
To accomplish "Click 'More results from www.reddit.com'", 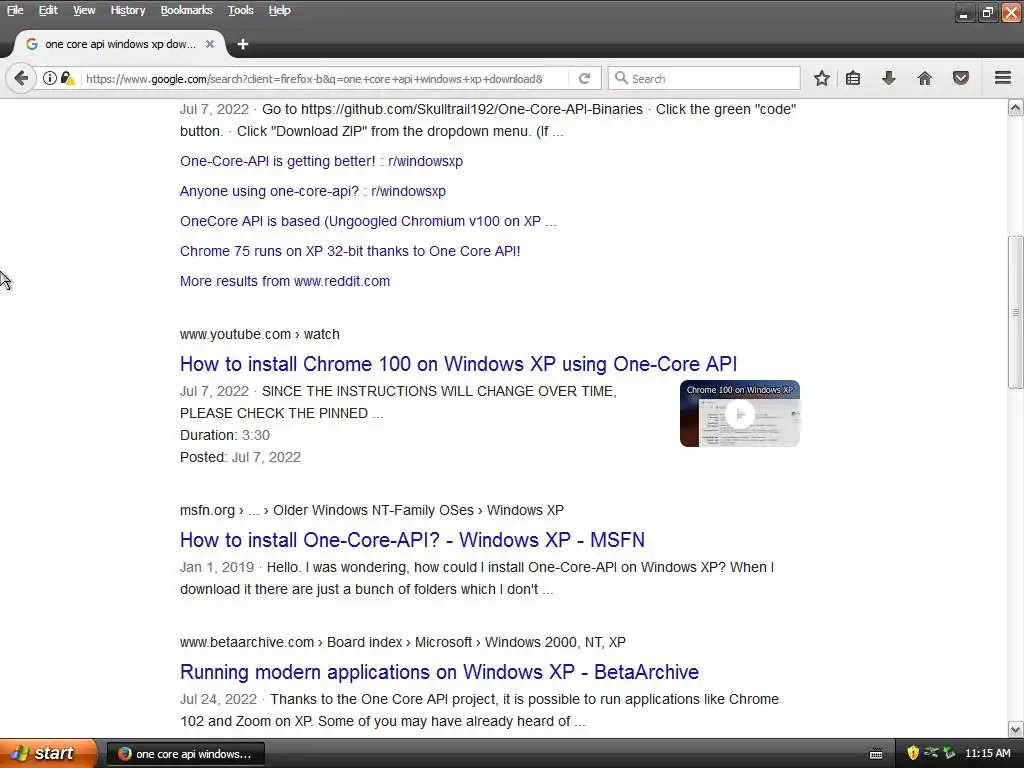I will coord(285,281).
